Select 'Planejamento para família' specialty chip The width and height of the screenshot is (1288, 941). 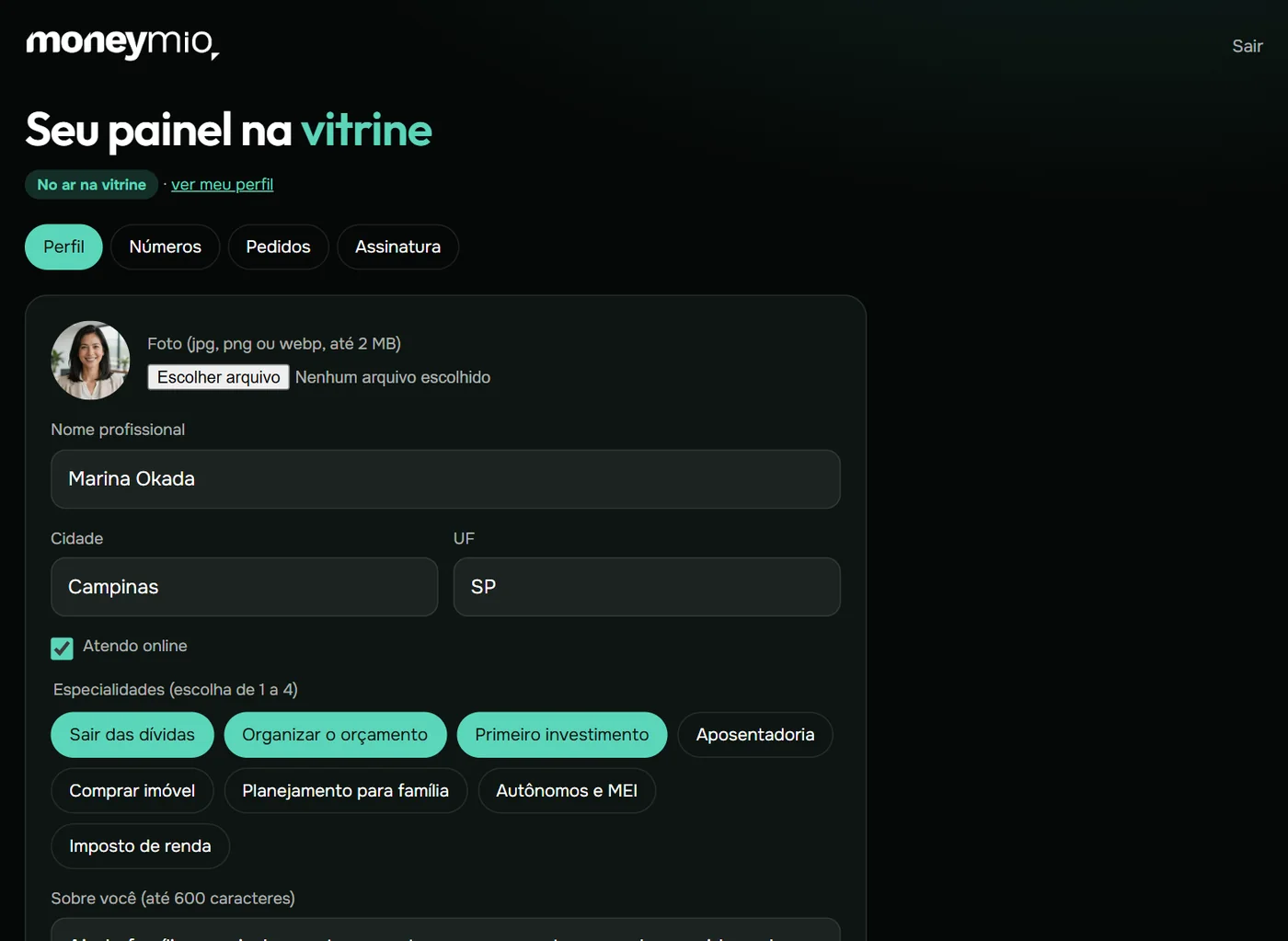coord(345,791)
